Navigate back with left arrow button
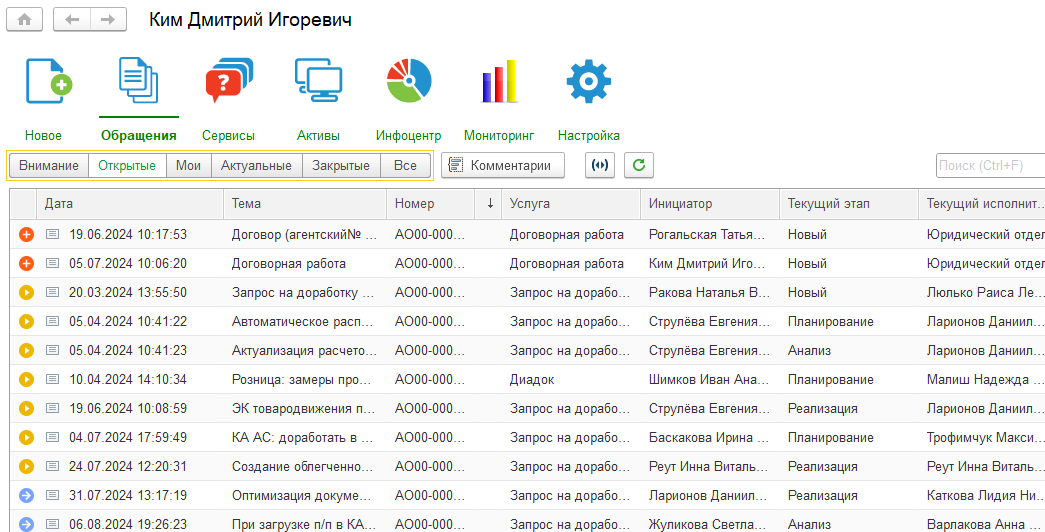The height and width of the screenshot is (532, 1045). [x=71, y=20]
